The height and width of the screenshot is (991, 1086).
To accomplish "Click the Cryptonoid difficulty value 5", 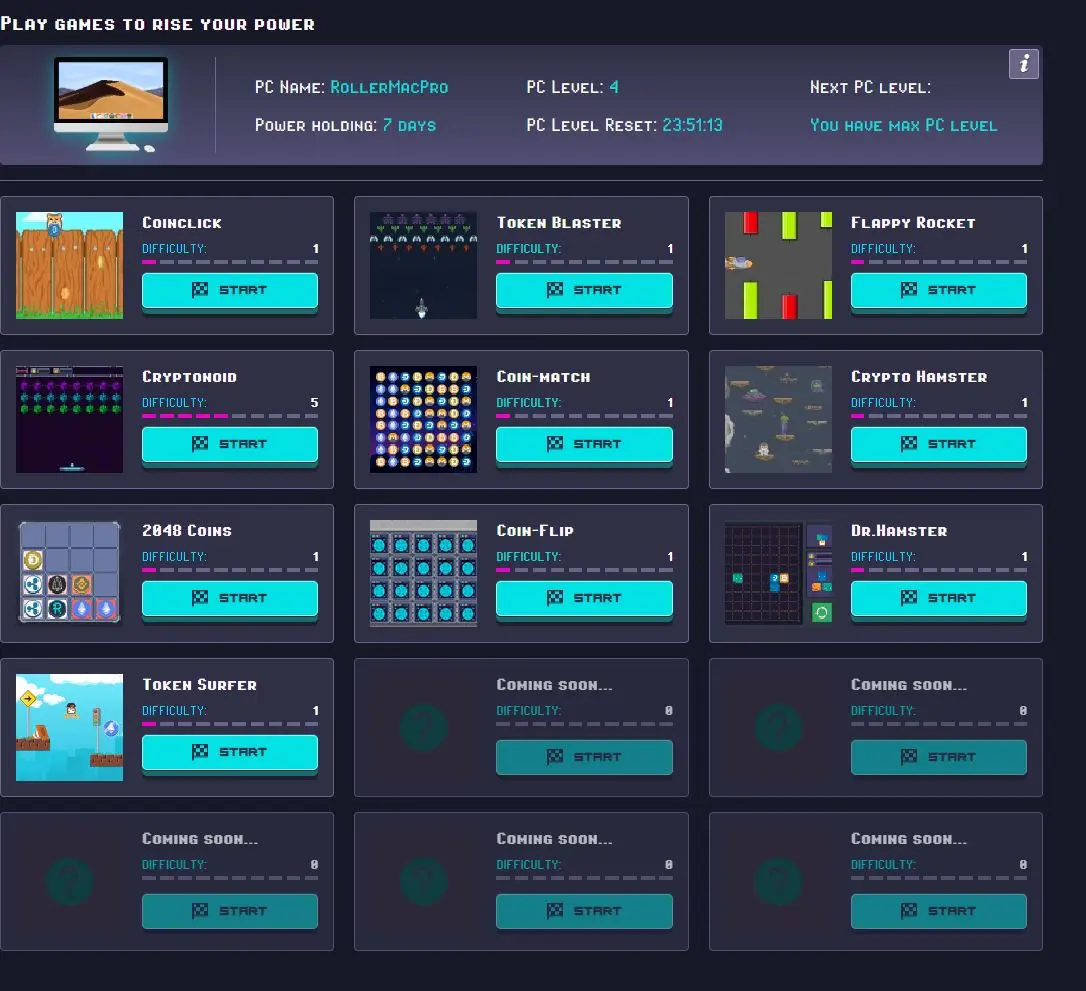I will point(314,402).
